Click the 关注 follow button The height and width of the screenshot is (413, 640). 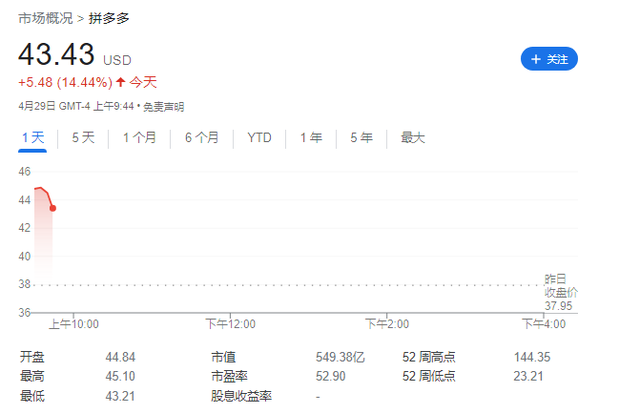pos(549,59)
